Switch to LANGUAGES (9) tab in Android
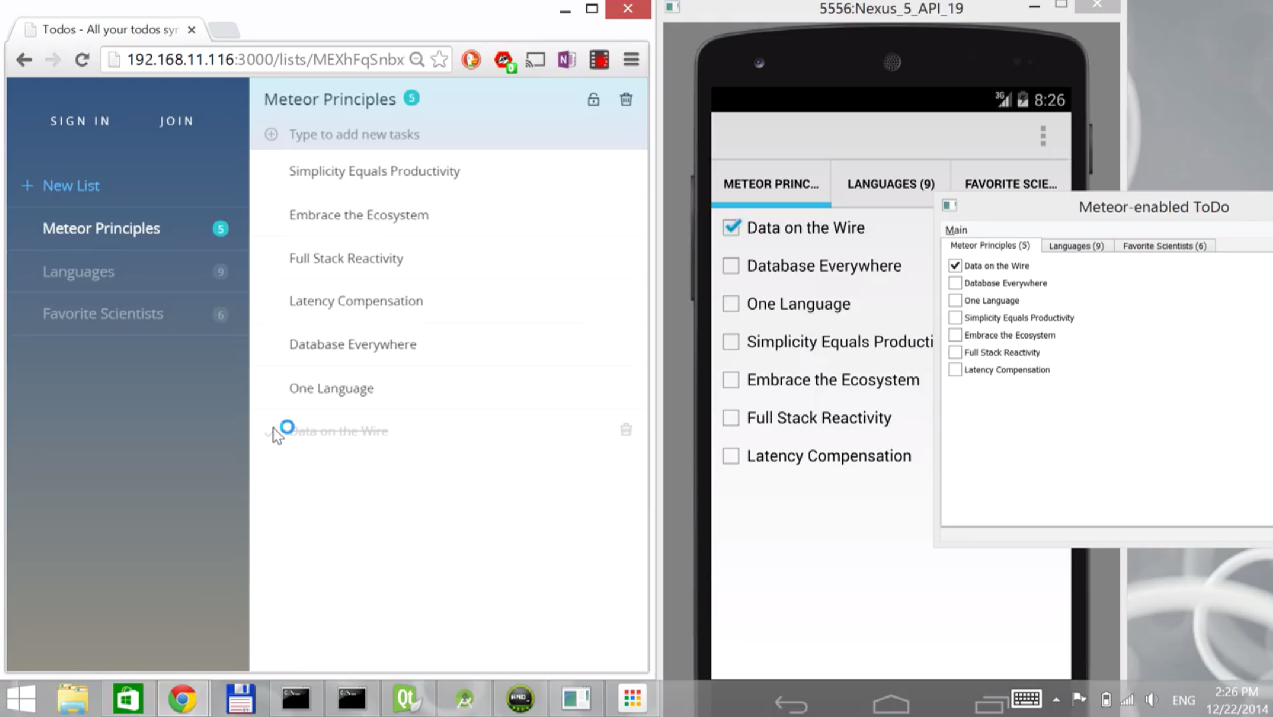The width and height of the screenshot is (1273, 717). tap(891, 184)
